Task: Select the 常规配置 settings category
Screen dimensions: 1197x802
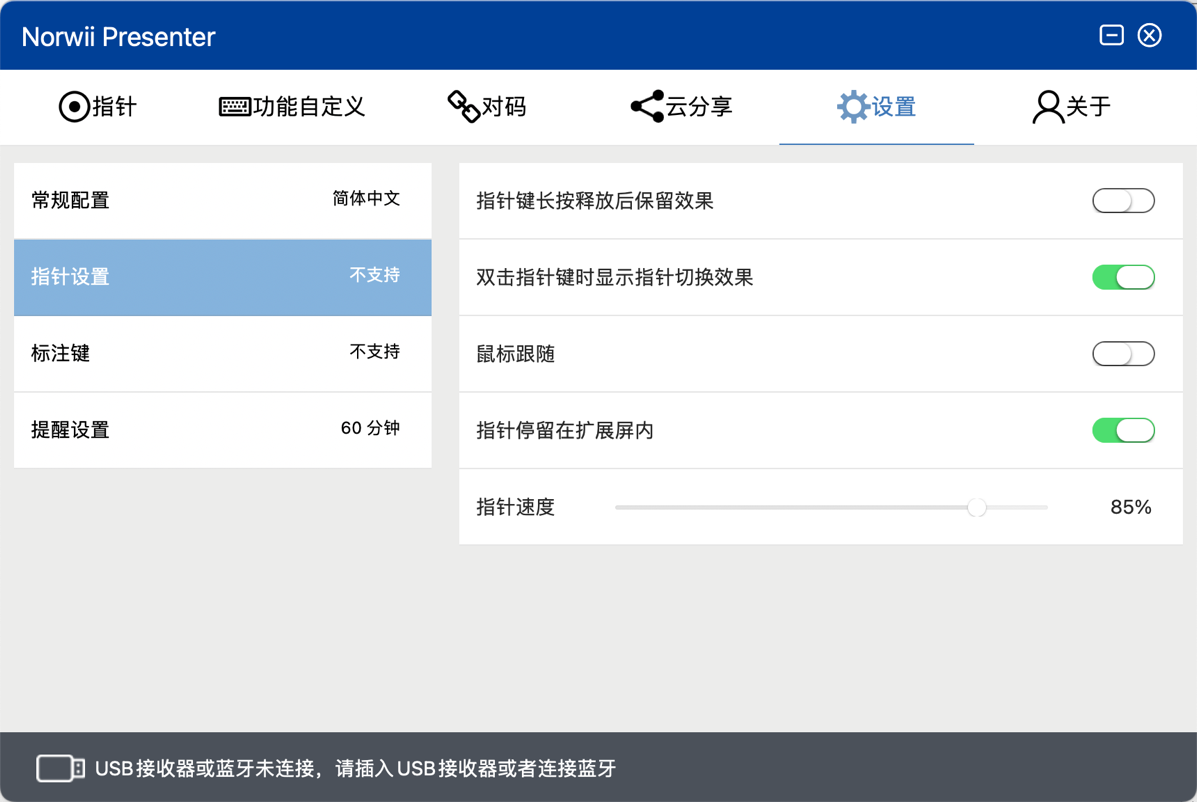Action: pos(223,201)
